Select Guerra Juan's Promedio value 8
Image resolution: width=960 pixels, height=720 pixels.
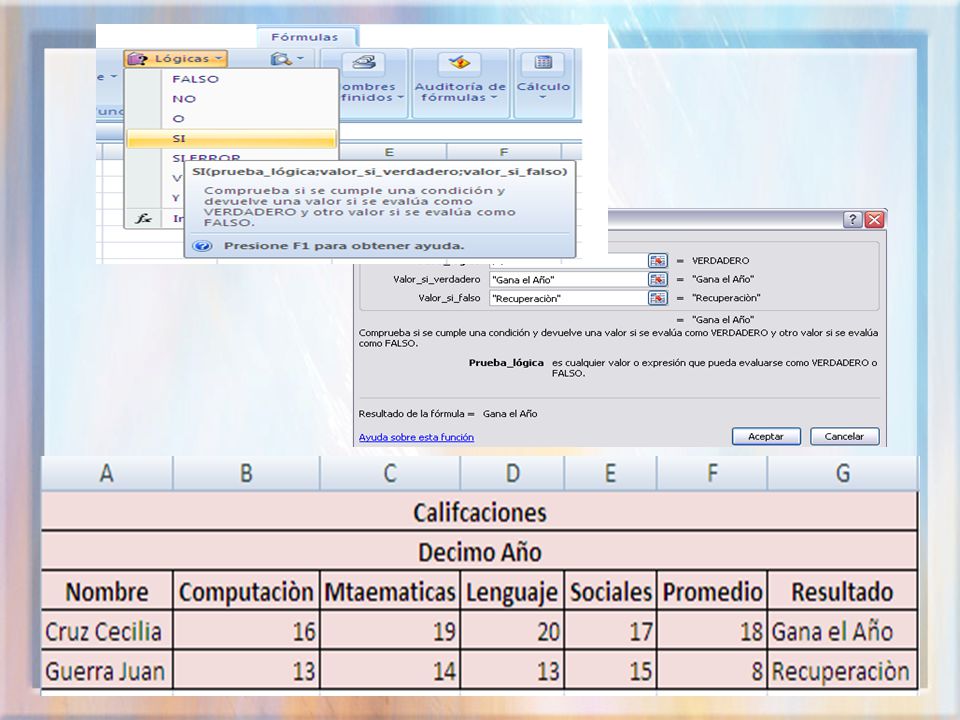coord(713,670)
